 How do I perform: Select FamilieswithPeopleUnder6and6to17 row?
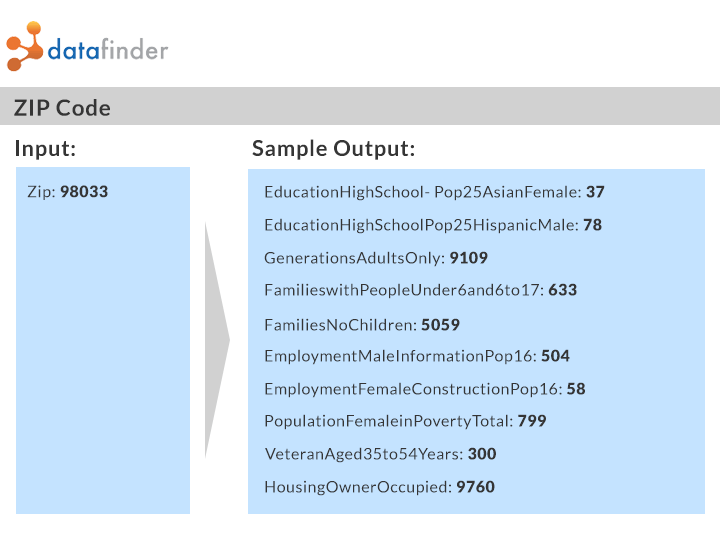tap(420, 290)
